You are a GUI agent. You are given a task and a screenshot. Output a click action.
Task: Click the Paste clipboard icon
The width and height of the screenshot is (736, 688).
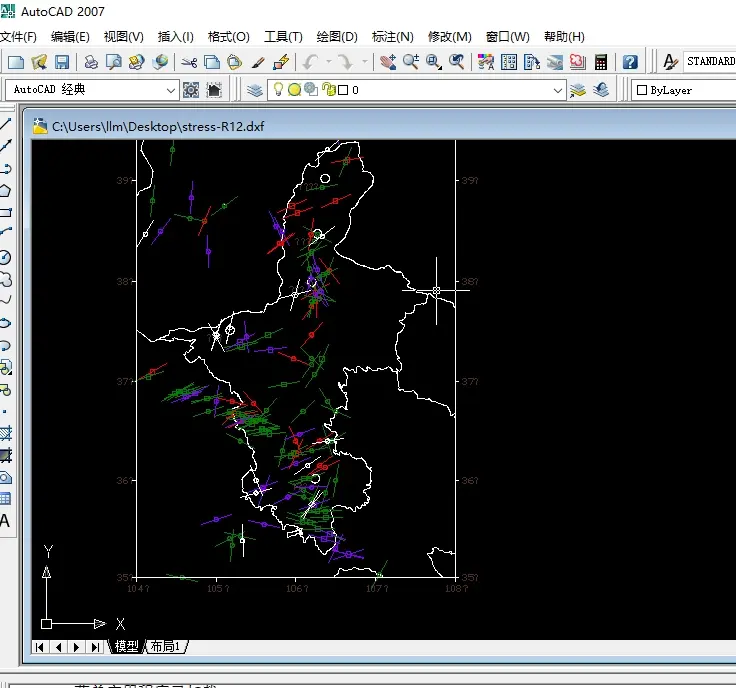234,61
